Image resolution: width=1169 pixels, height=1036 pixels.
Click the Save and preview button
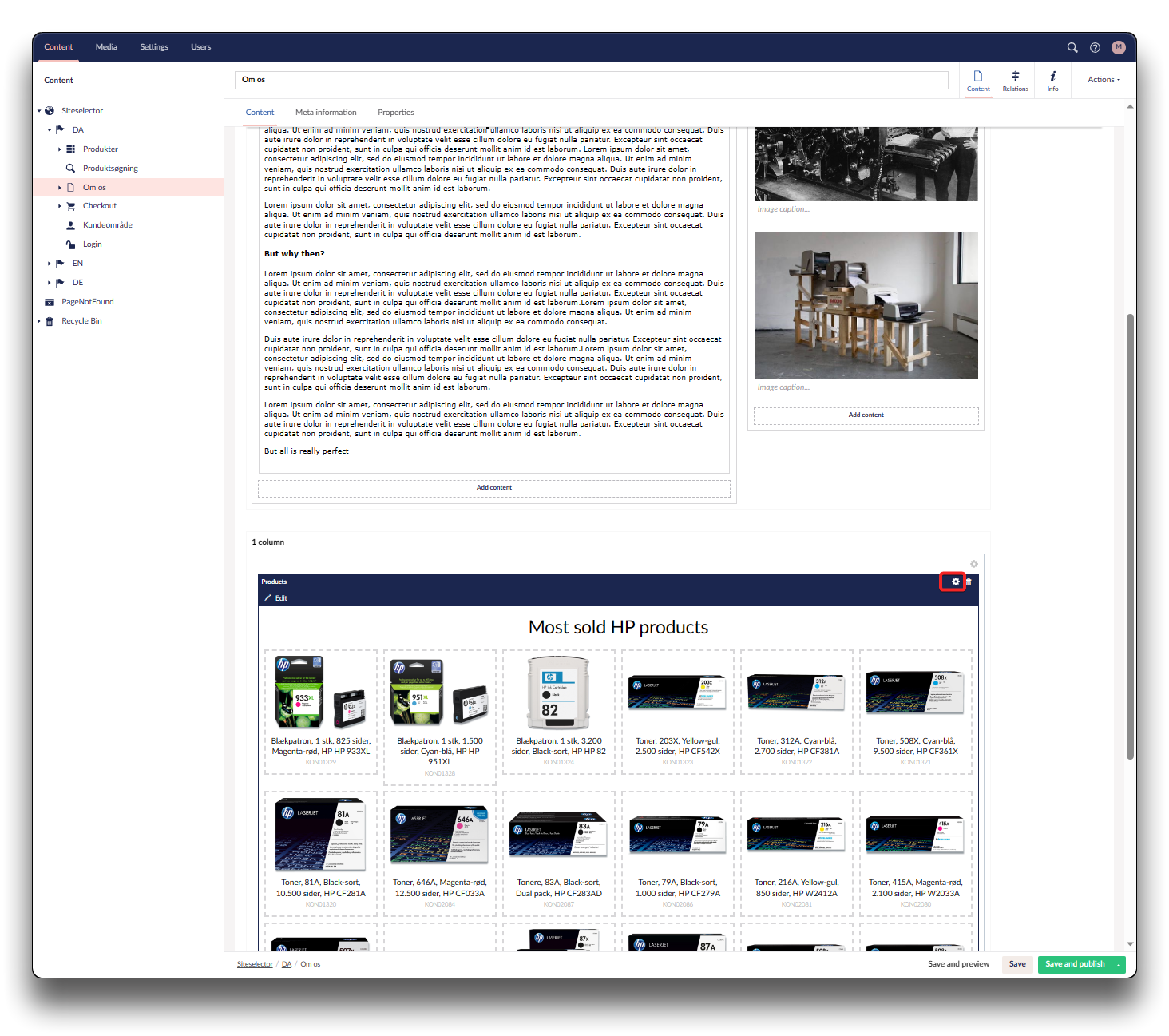click(x=958, y=964)
